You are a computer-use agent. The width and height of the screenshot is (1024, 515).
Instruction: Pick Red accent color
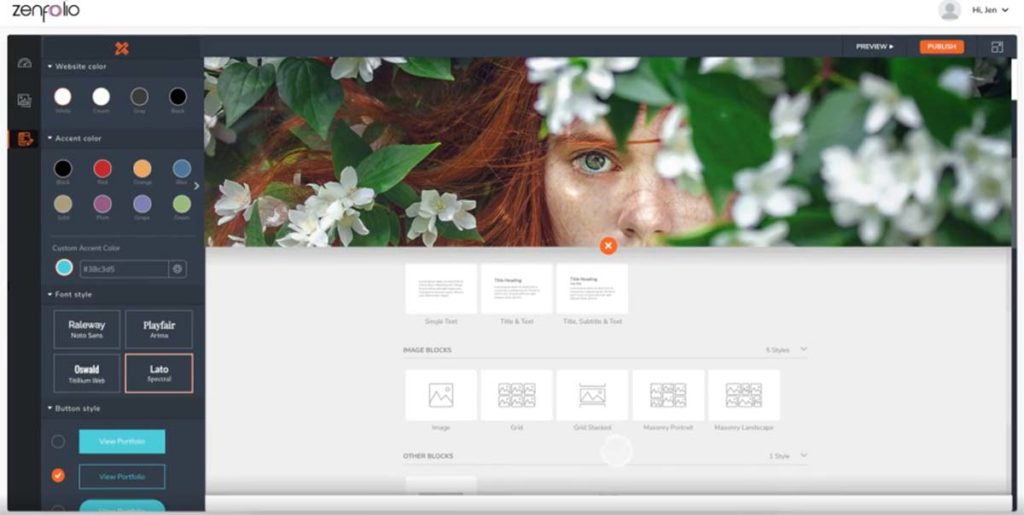tap(102, 169)
